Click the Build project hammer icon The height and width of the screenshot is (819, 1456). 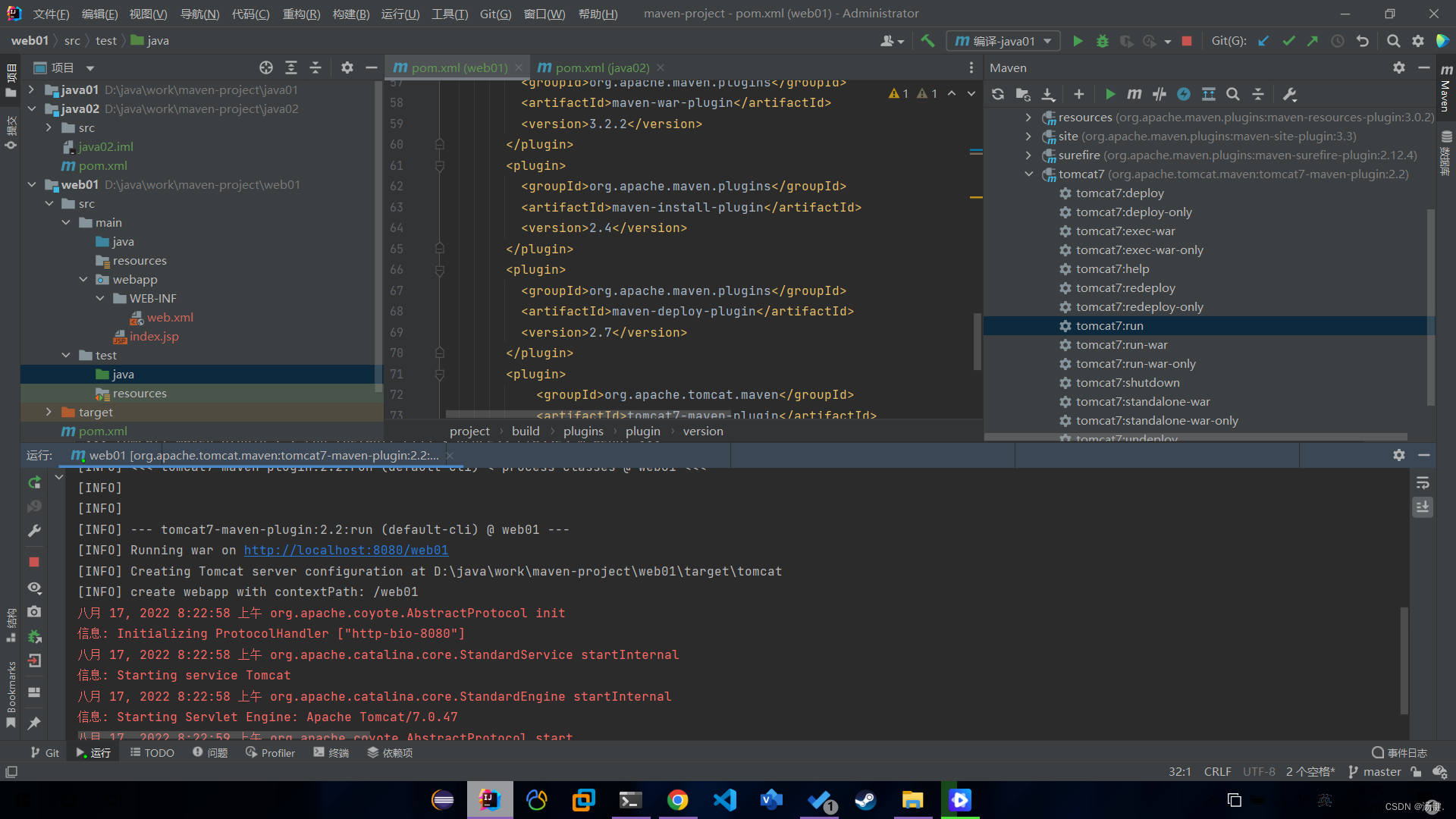927,41
